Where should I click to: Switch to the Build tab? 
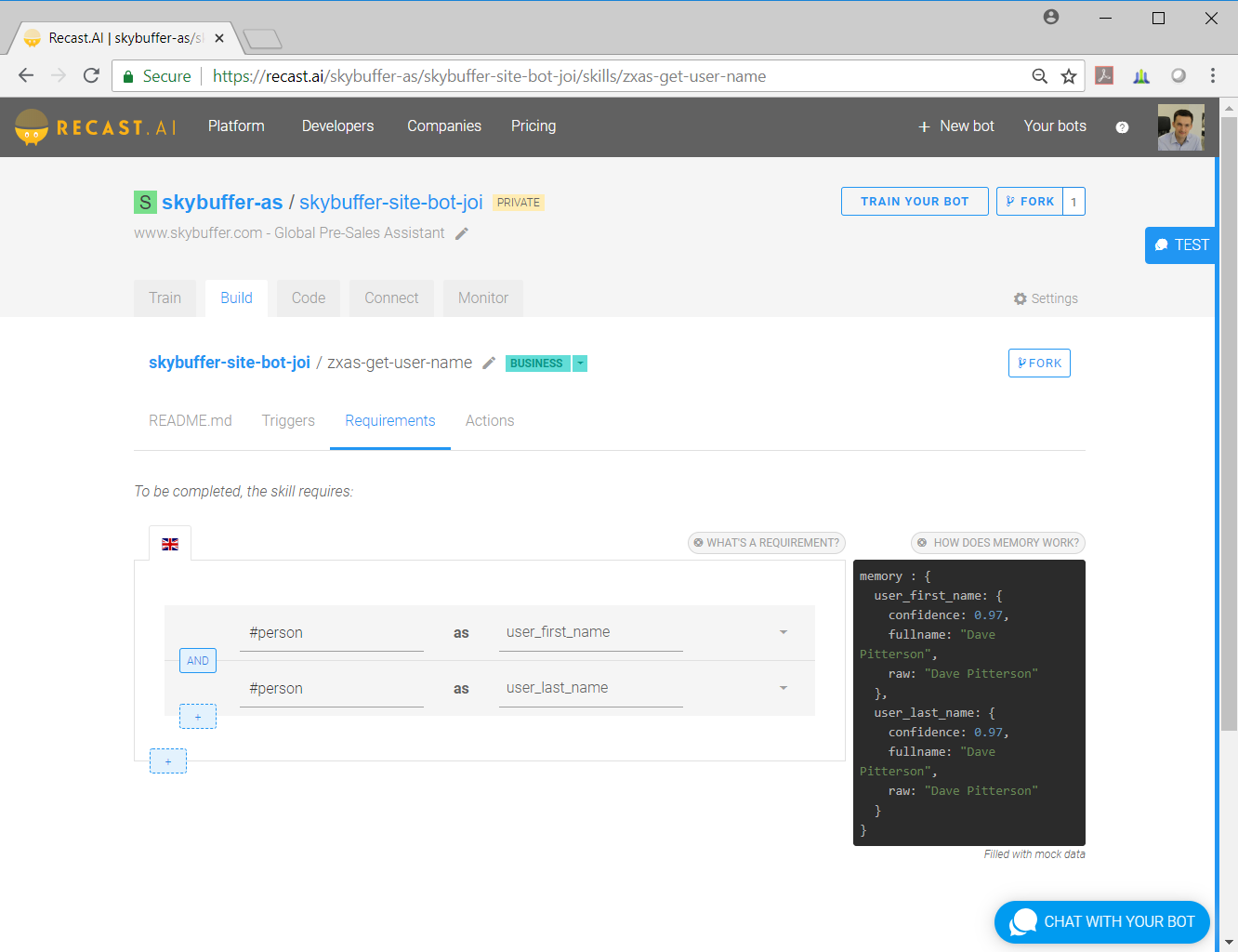pyautogui.click(x=236, y=298)
